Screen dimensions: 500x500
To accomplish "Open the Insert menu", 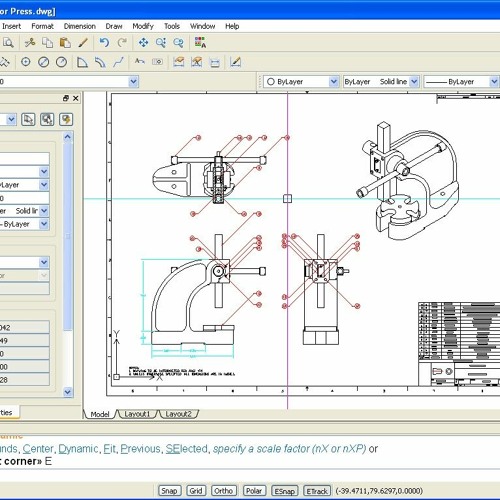I will click(x=11, y=26).
